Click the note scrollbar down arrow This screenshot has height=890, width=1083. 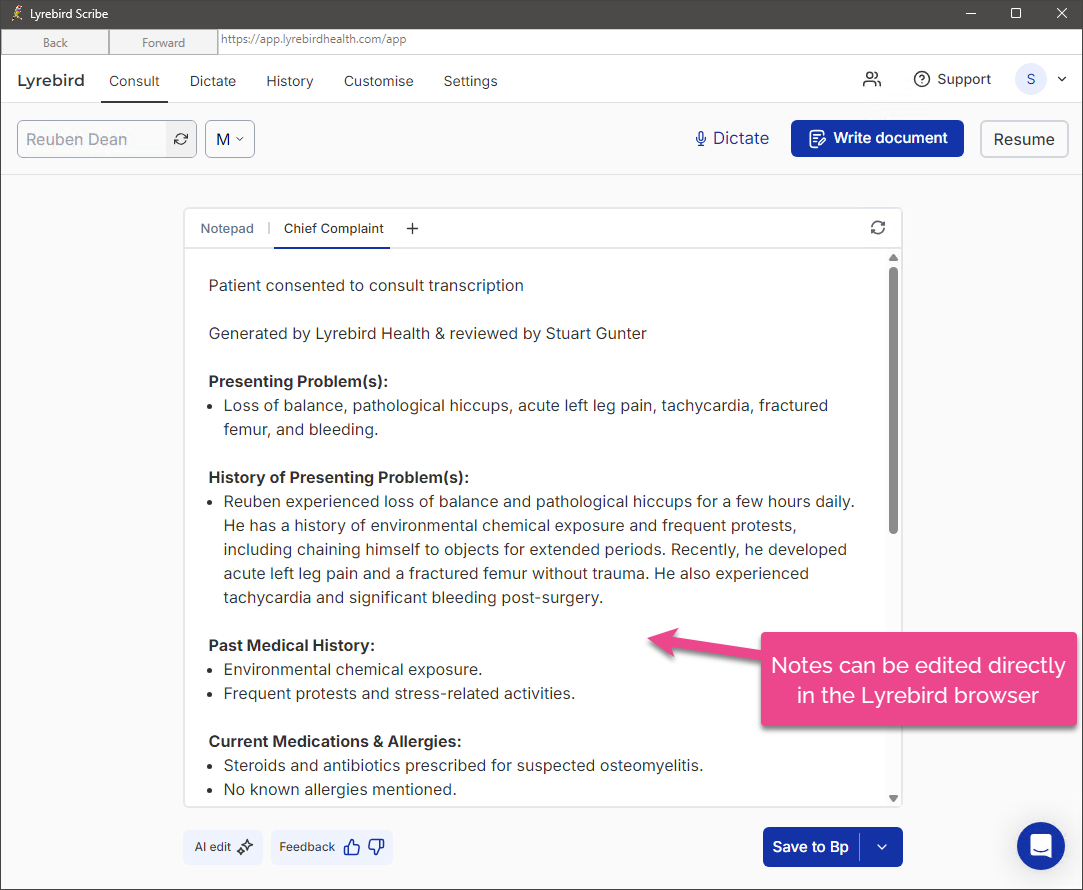tap(893, 798)
